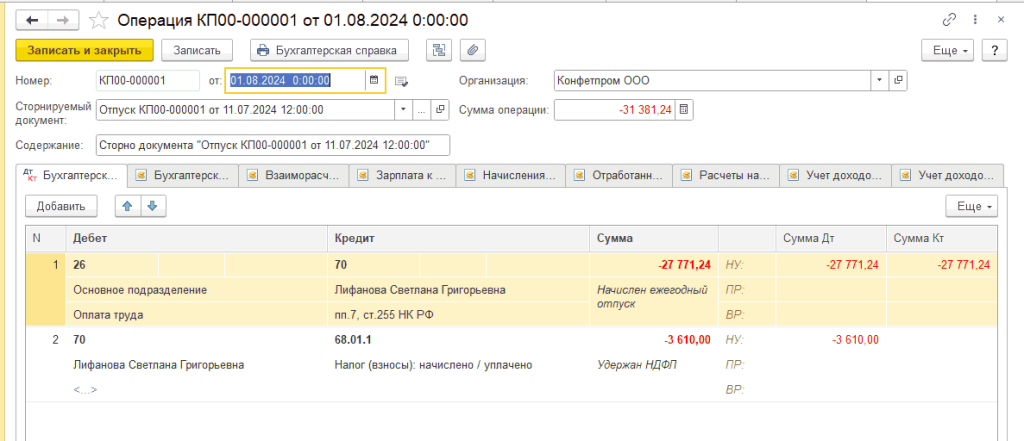Click the Добавить button

point(61,206)
